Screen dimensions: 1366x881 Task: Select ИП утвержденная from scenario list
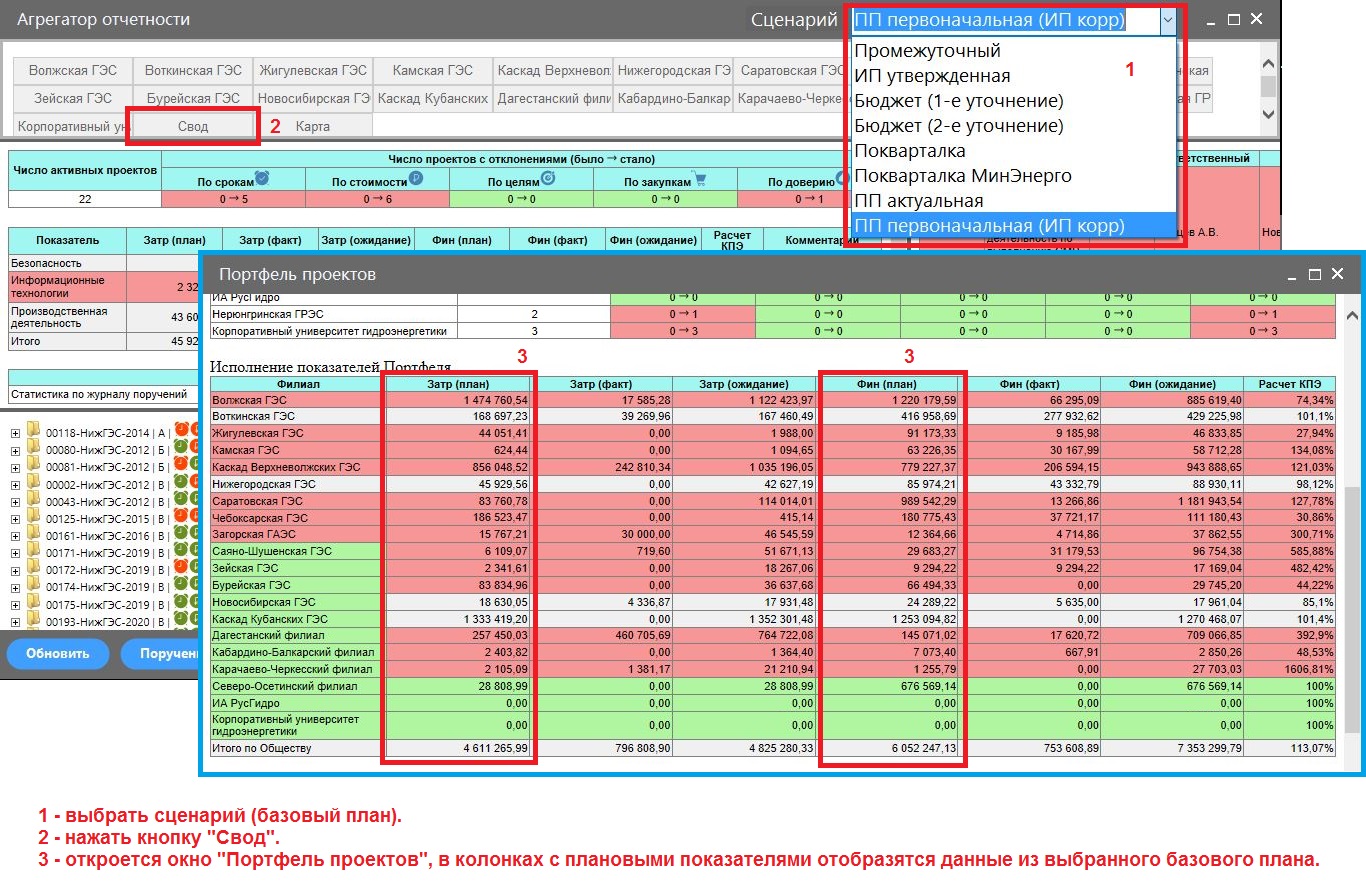932,76
